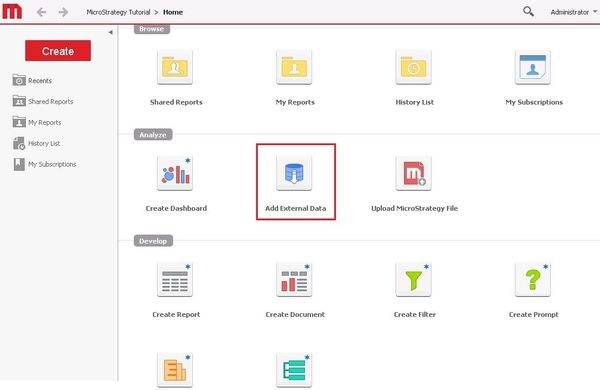Click the Create Prompt question mark icon
This screenshot has width=600, height=390.
click(533, 280)
